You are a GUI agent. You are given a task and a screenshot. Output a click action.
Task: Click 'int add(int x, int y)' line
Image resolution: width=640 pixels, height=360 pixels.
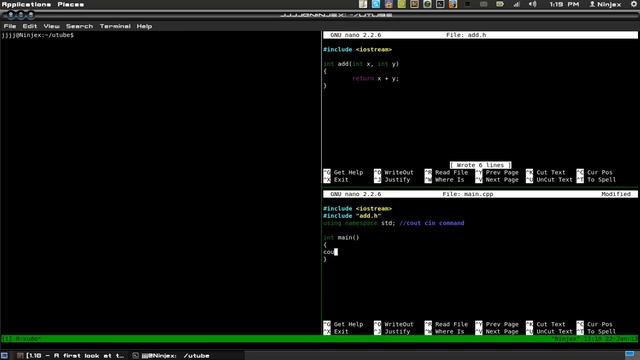coord(361,64)
